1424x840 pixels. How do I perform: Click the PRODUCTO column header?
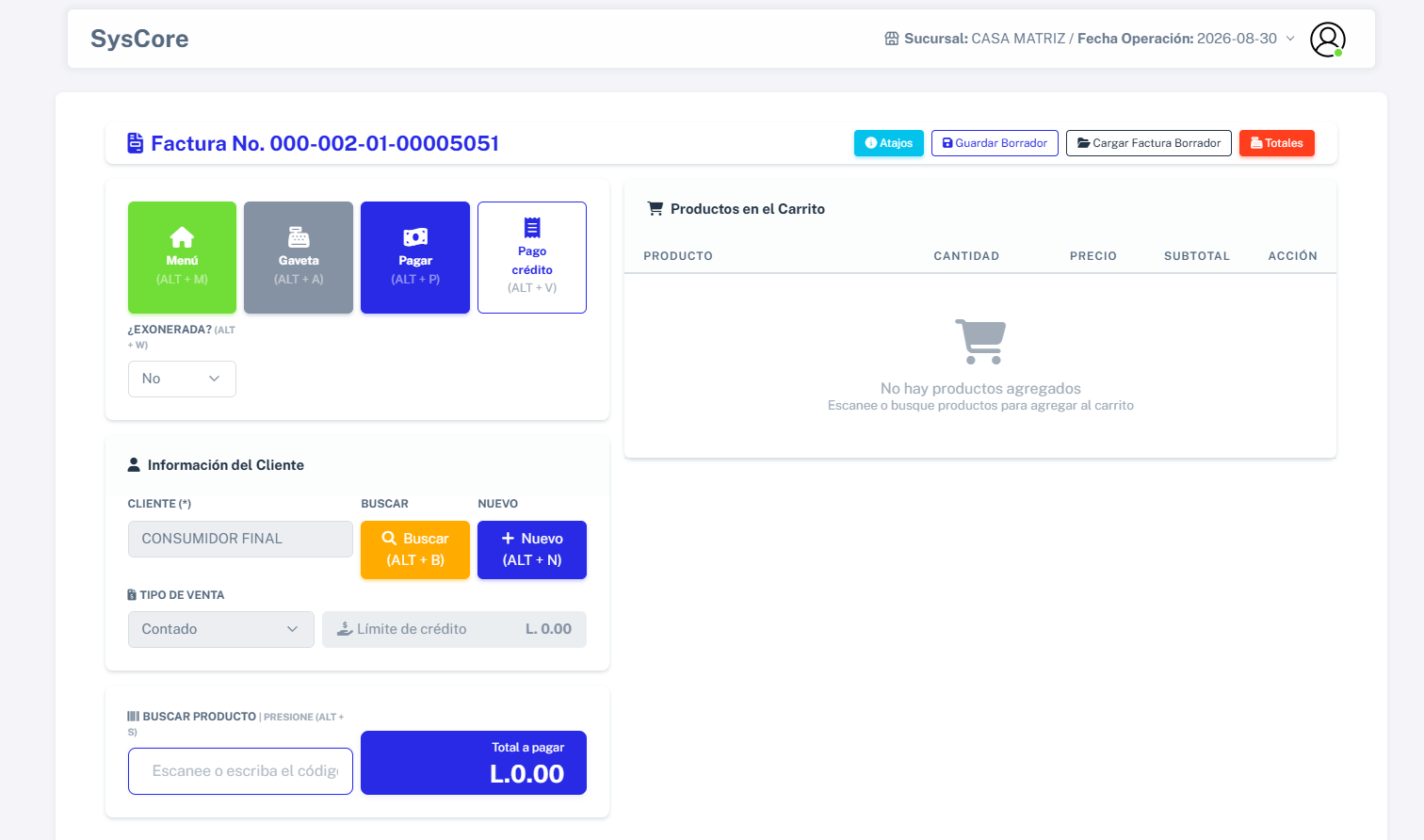click(678, 256)
